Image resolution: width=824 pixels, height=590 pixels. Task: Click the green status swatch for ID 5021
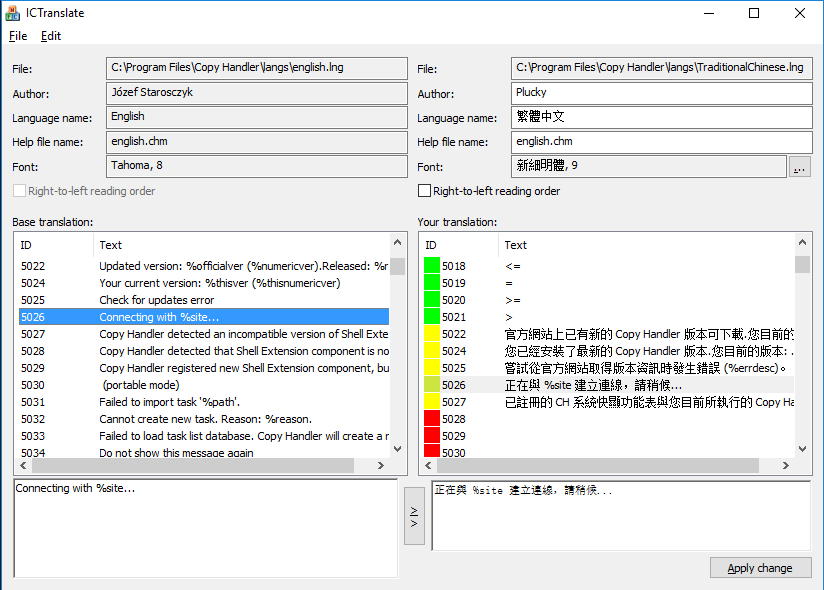click(x=432, y=316)
